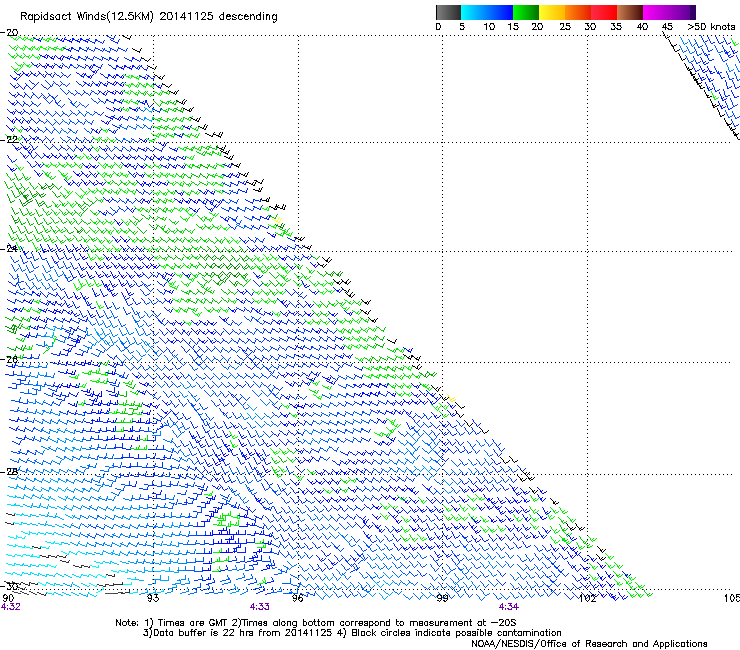The image size is (740, 650).
Task: Click the '-26' latitude axis label
Action: [x=9, y=360]
